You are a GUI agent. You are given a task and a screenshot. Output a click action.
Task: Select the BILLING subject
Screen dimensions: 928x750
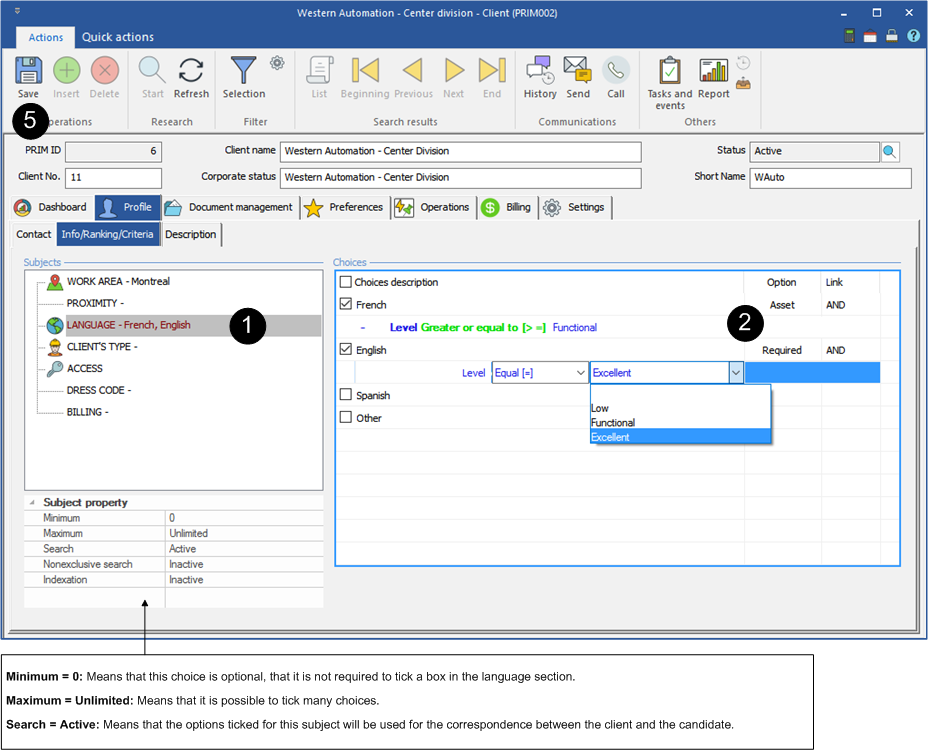point(88,412)
